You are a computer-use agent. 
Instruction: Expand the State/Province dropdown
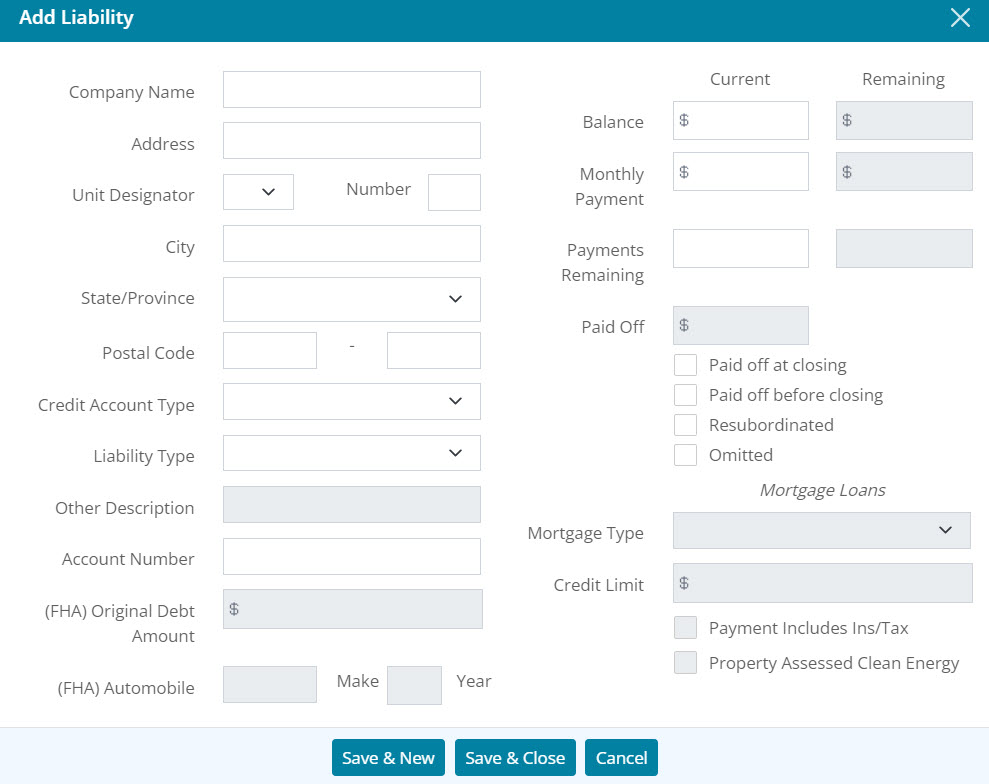pos(351,299)
